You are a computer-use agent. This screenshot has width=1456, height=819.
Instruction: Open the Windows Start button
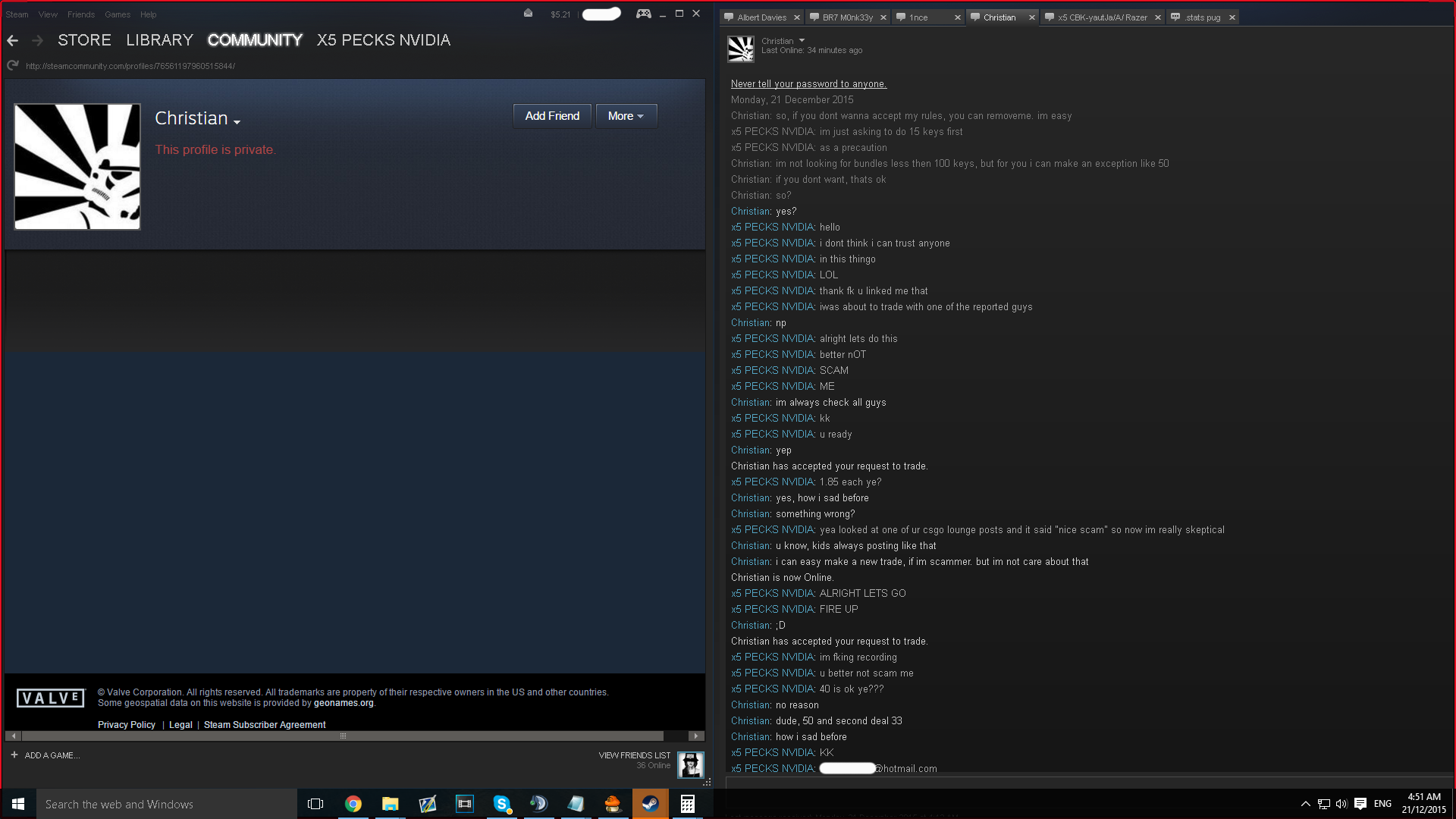tap(18, 804)
